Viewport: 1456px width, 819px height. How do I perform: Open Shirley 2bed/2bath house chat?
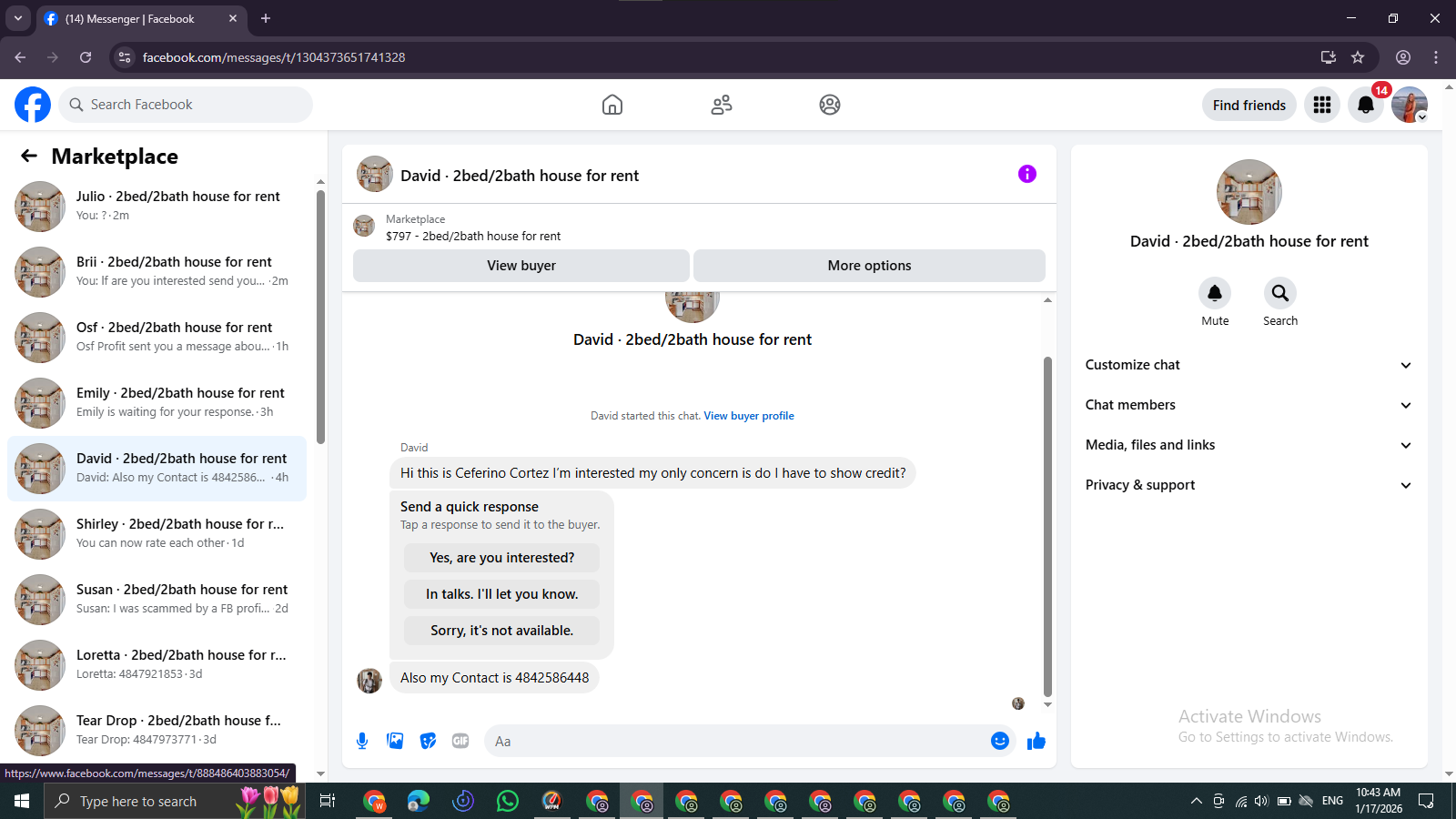click(157, 534)
